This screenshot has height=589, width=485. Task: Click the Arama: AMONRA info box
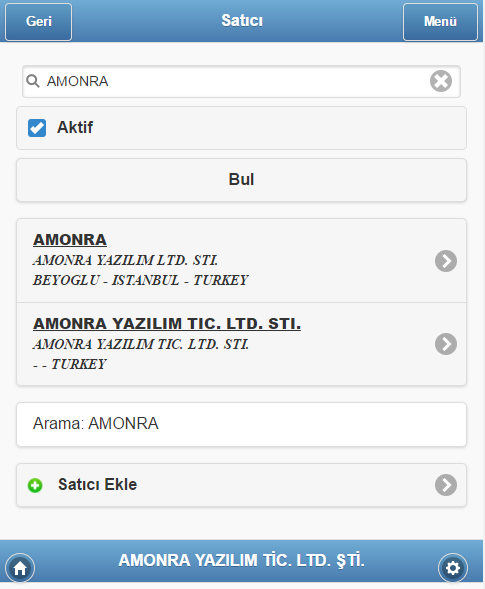coord(242,424)
